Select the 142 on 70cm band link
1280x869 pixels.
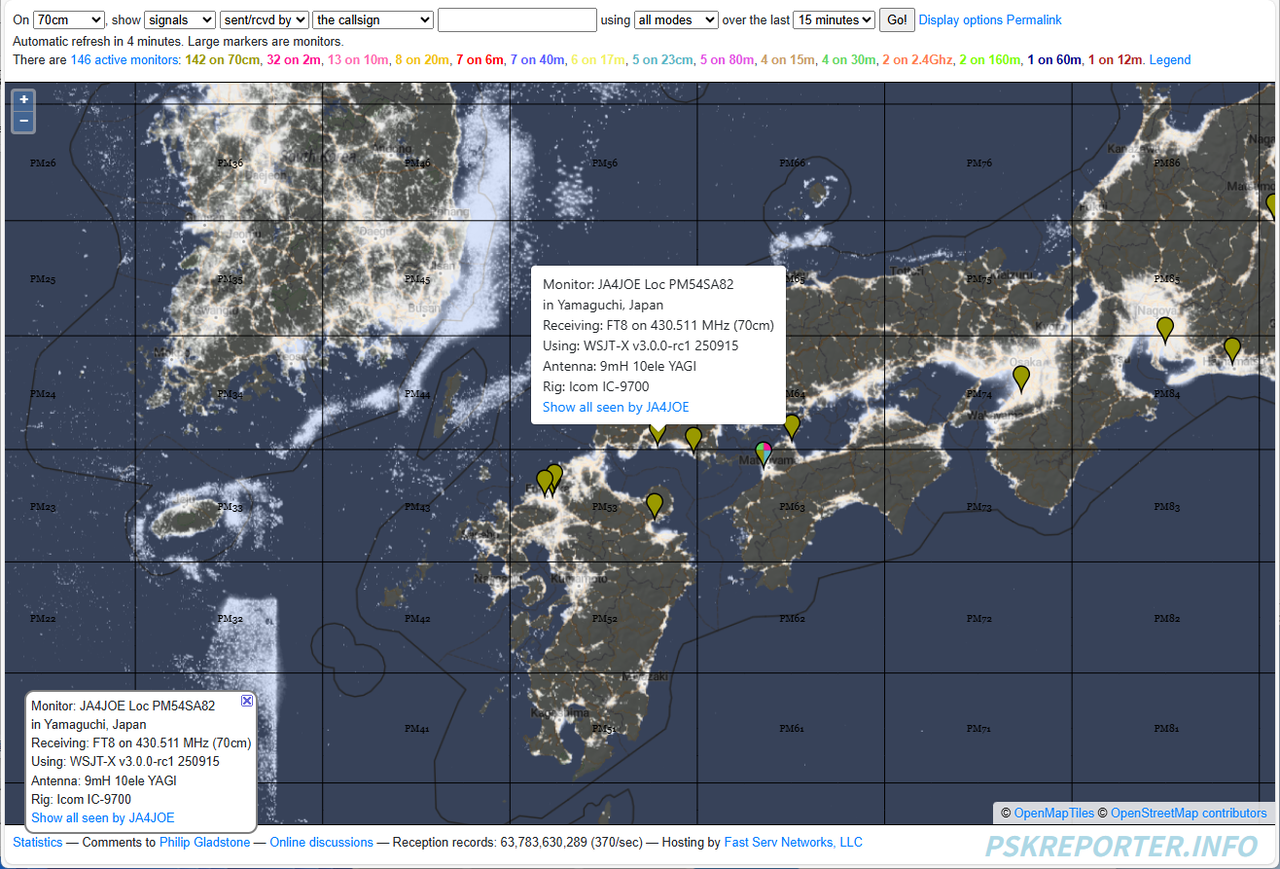(223, 60)
